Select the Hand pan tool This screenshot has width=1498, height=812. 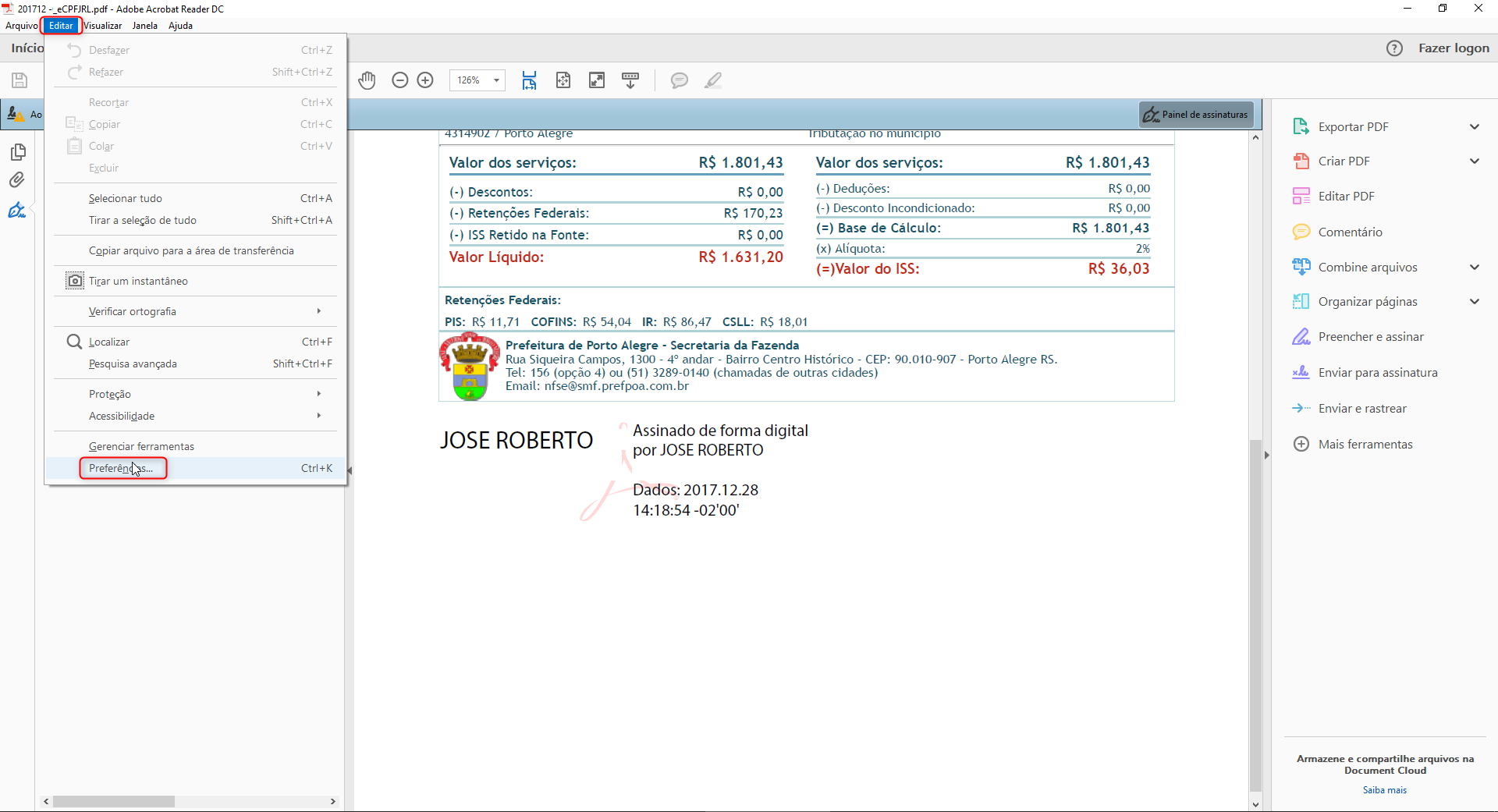tap(367, 80)
